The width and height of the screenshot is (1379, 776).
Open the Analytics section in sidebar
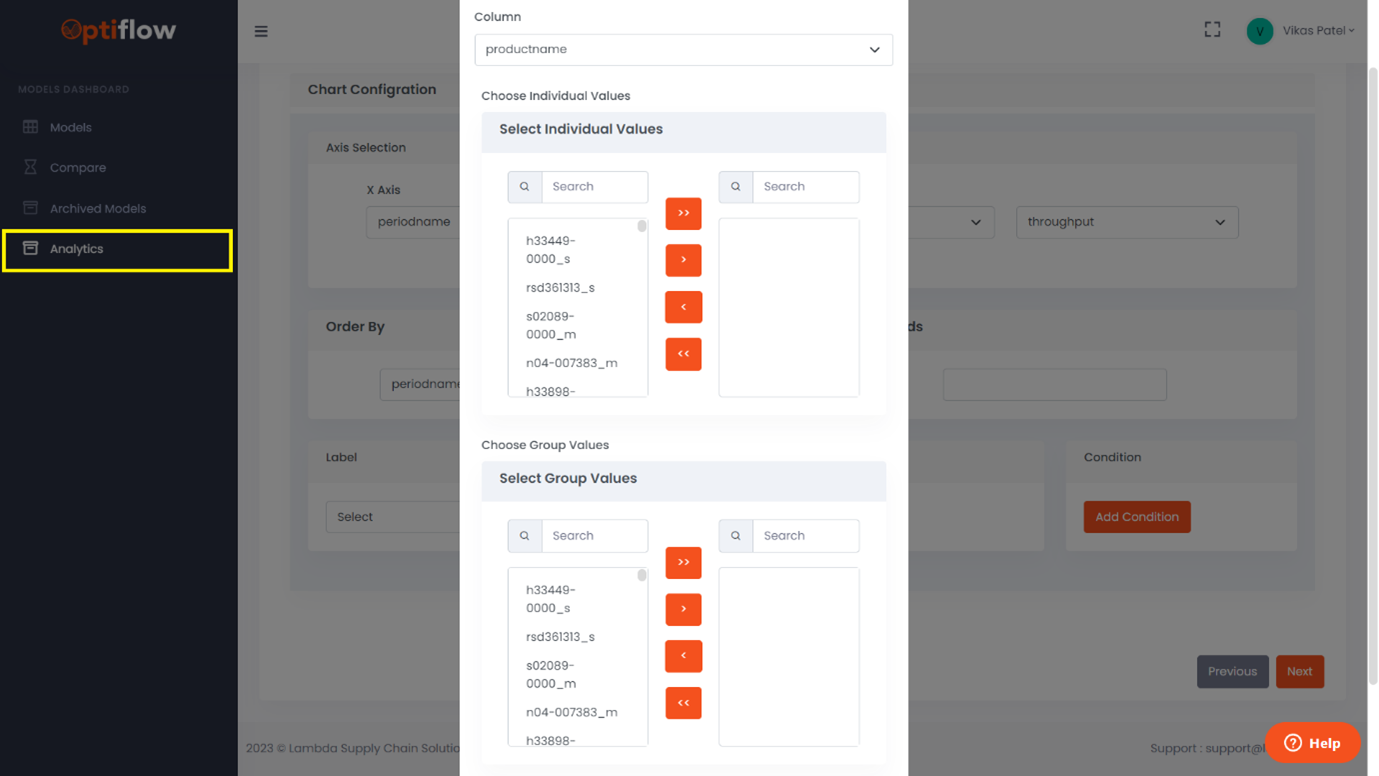[x=77, y=248]
